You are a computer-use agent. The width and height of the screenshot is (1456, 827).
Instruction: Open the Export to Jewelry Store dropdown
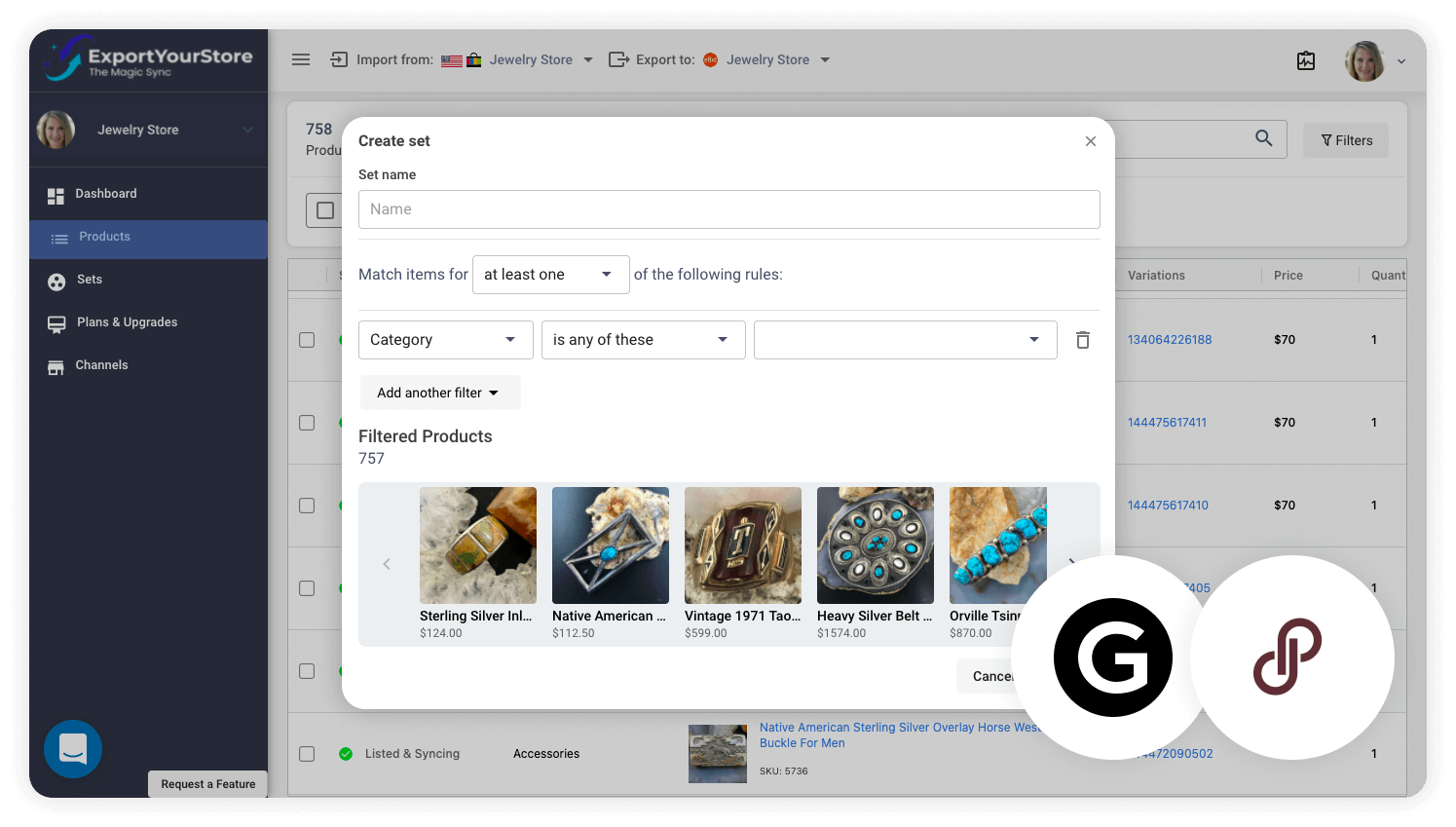pos(778,59)
